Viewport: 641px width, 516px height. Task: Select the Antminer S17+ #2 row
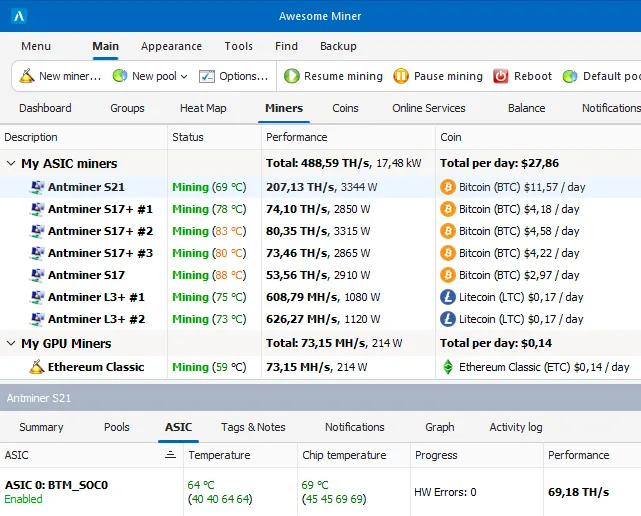100,231
